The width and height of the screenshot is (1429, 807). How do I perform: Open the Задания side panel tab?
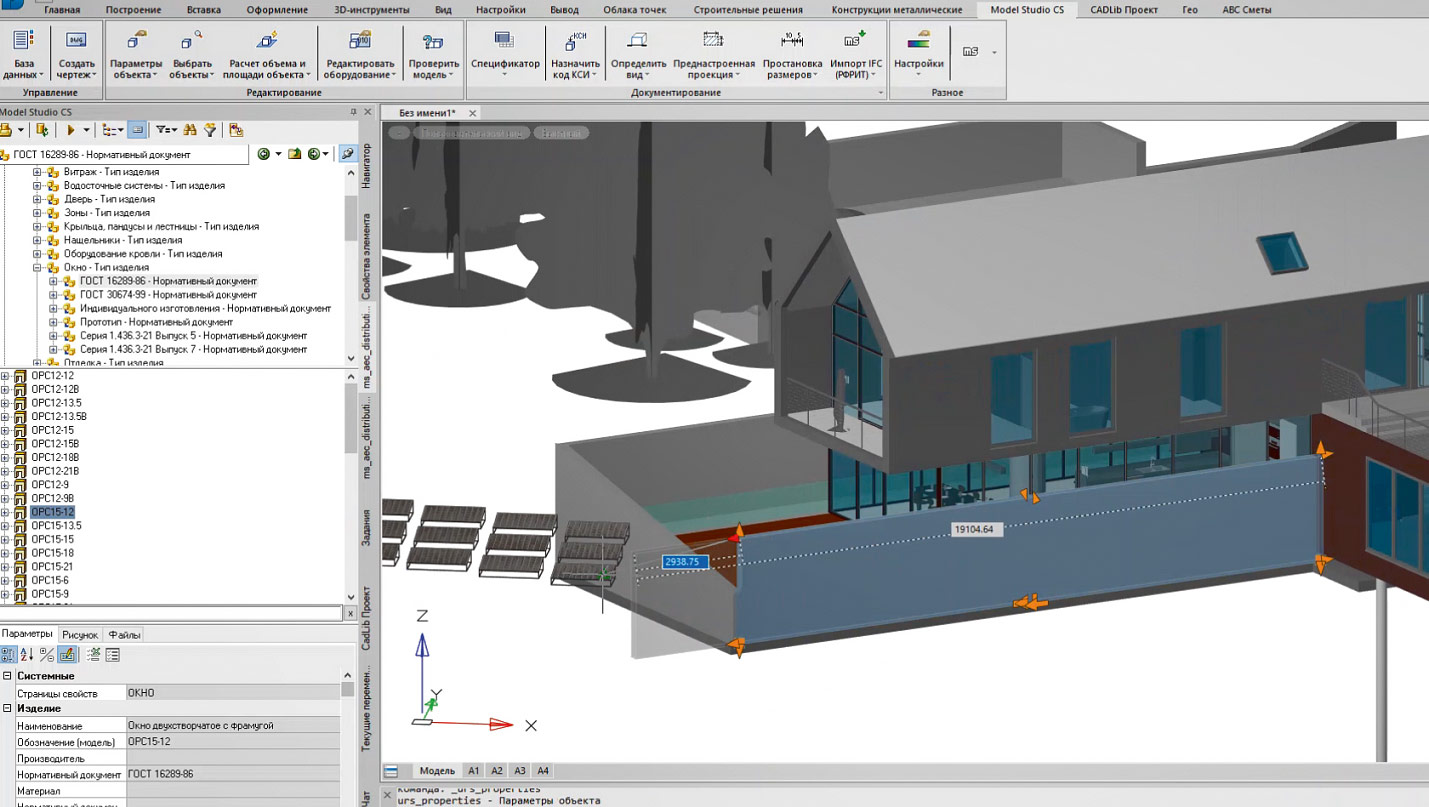click(366, 528)
